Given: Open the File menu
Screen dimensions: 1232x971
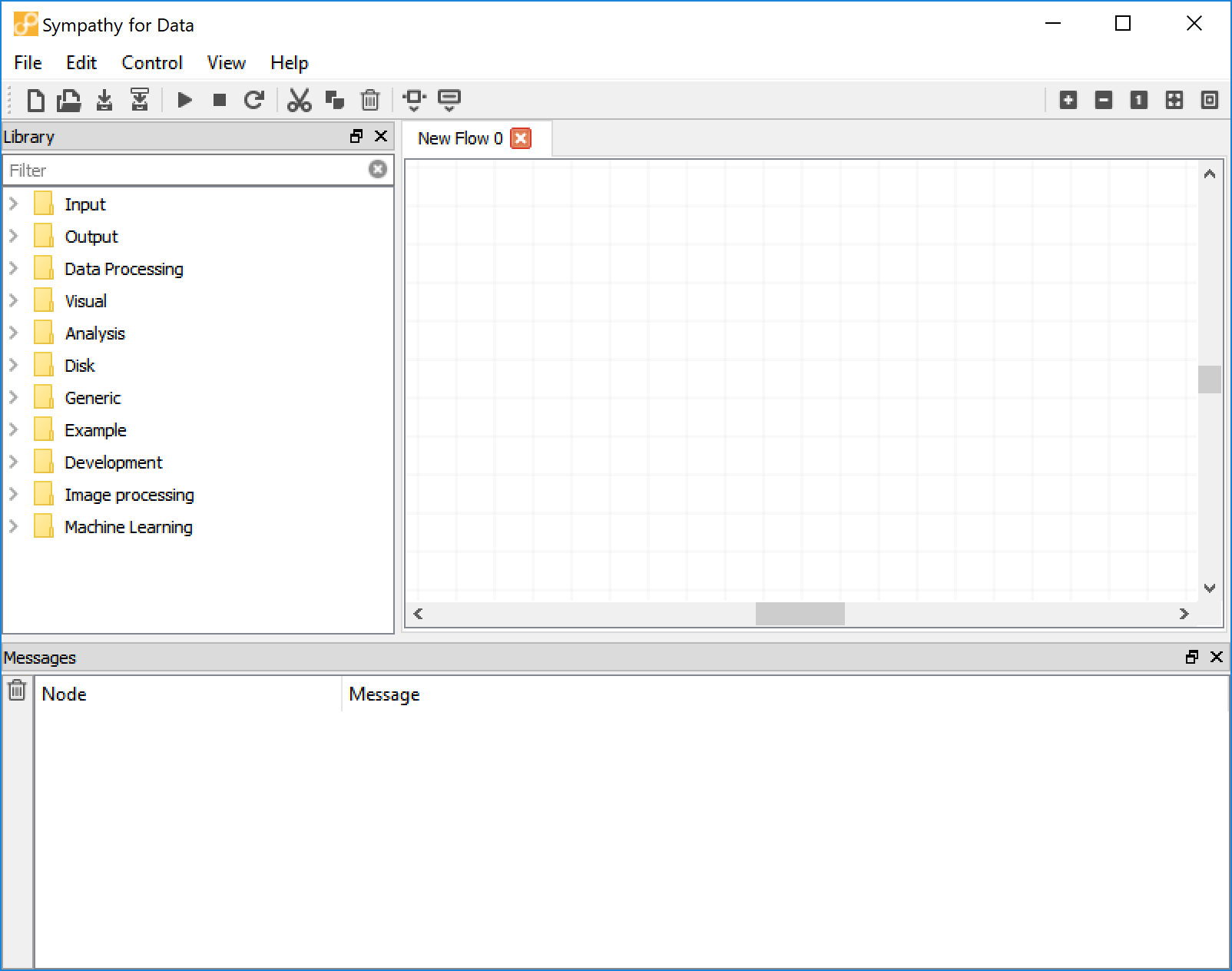Looking at the screenshot, I should [x=28, y=63].
